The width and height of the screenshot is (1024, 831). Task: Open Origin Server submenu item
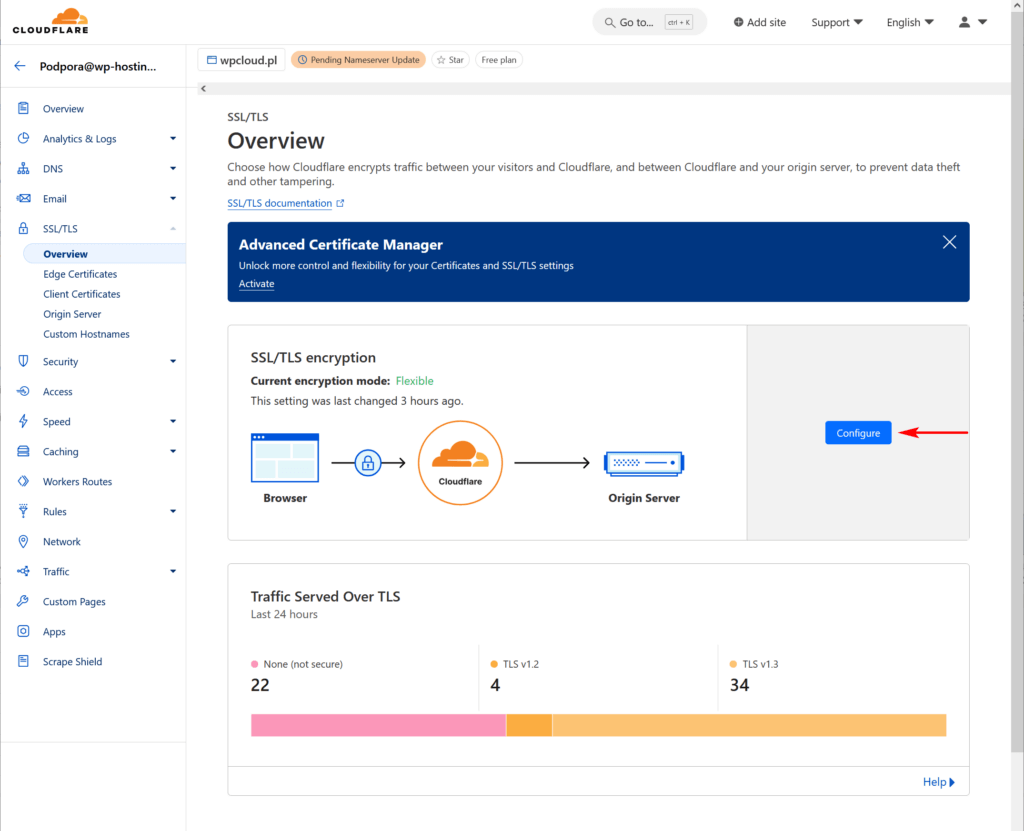[72, 314]
